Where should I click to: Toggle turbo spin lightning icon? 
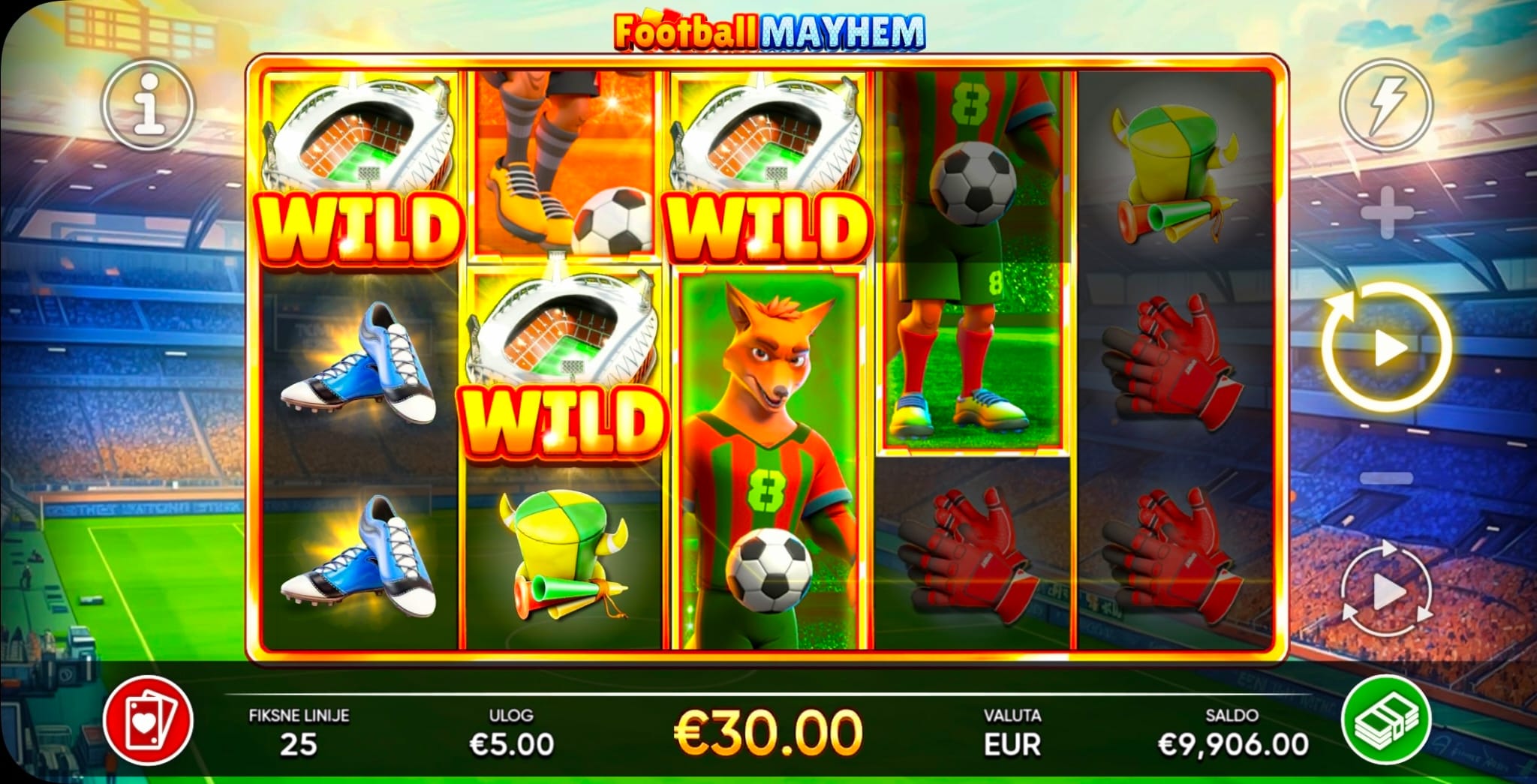tap(1387, 105)
